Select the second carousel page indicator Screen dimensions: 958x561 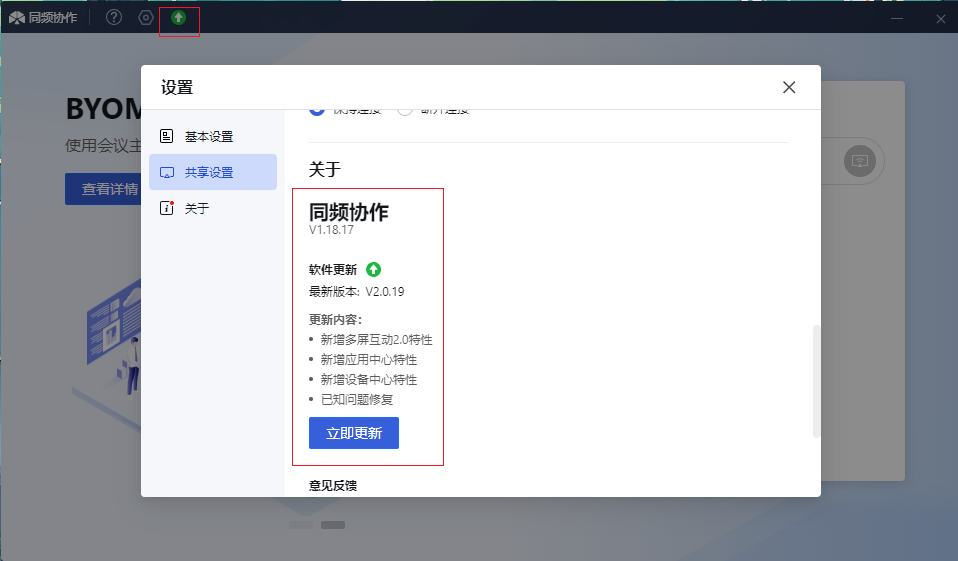pos(333,524)
